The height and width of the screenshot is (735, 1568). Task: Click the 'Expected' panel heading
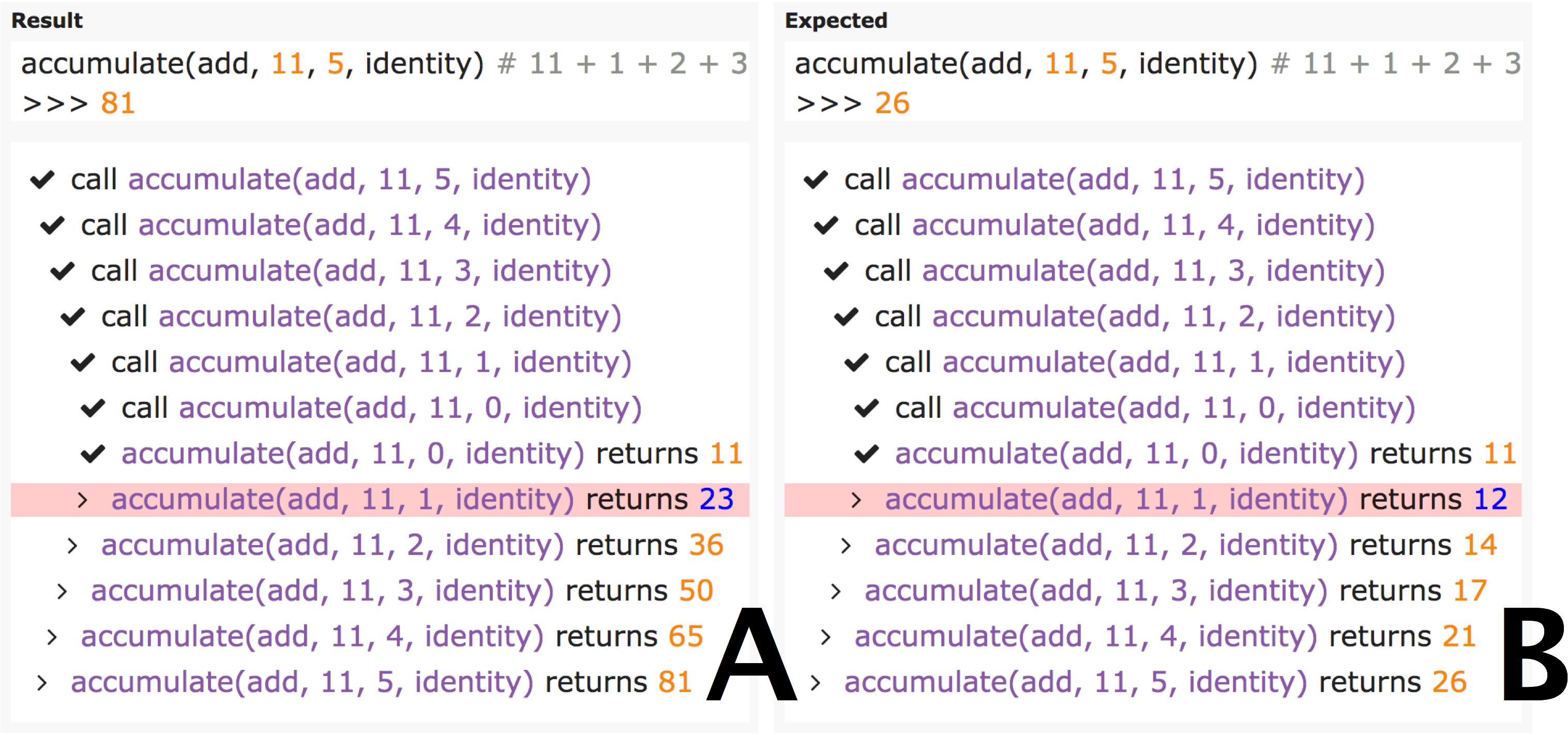[x=836, y=21]
